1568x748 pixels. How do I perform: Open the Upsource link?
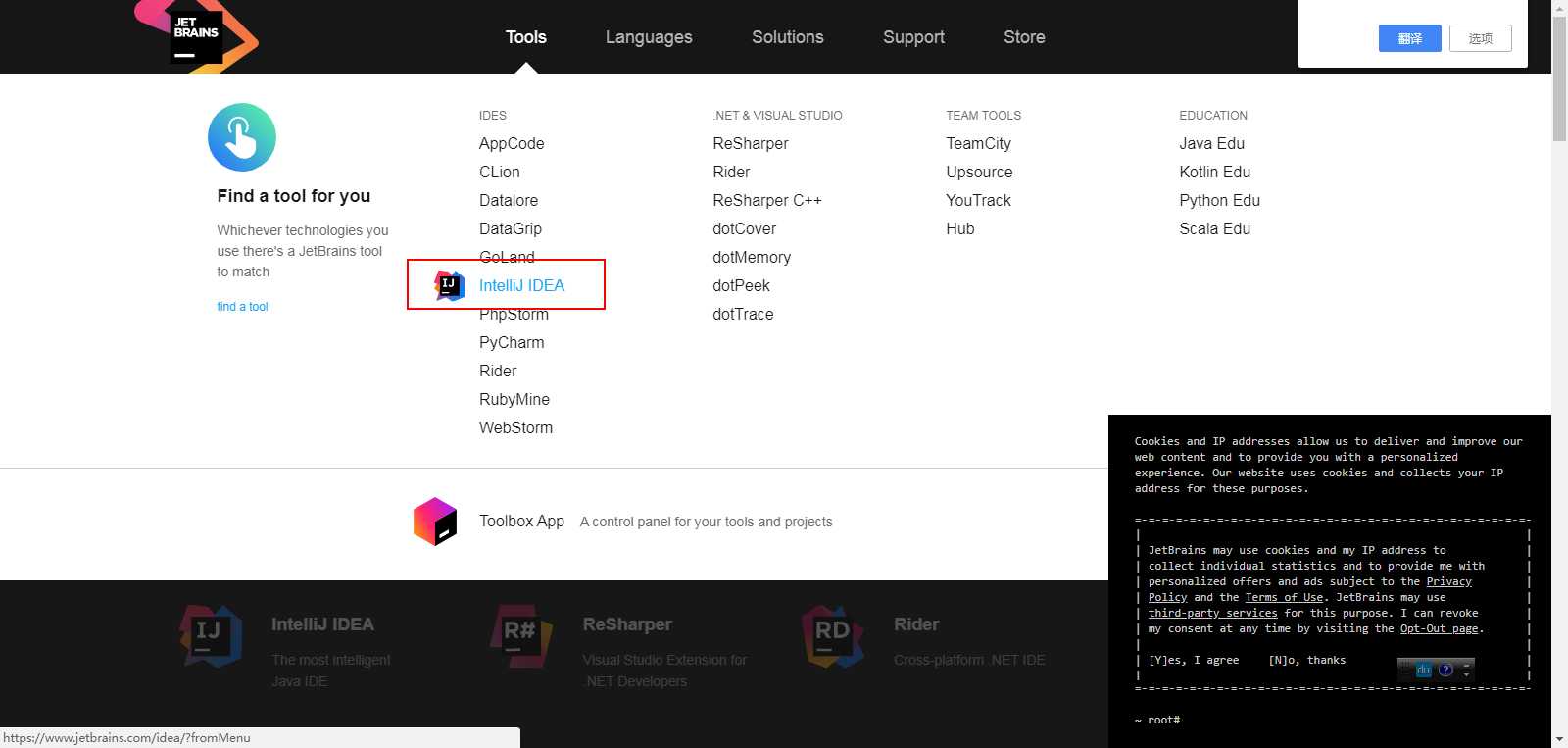(x=979, y=172)
